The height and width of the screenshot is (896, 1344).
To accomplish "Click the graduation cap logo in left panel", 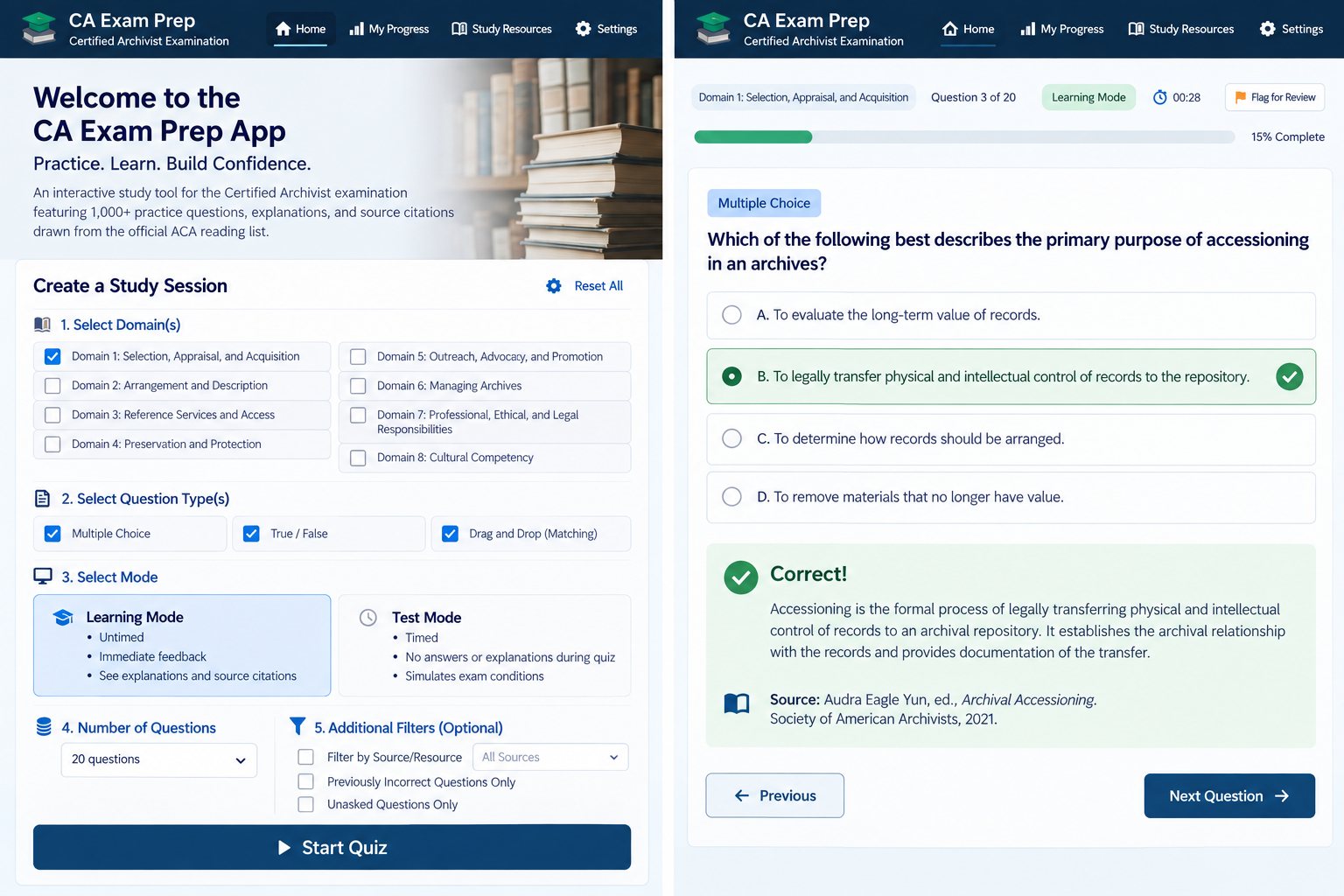I will 38,28.
